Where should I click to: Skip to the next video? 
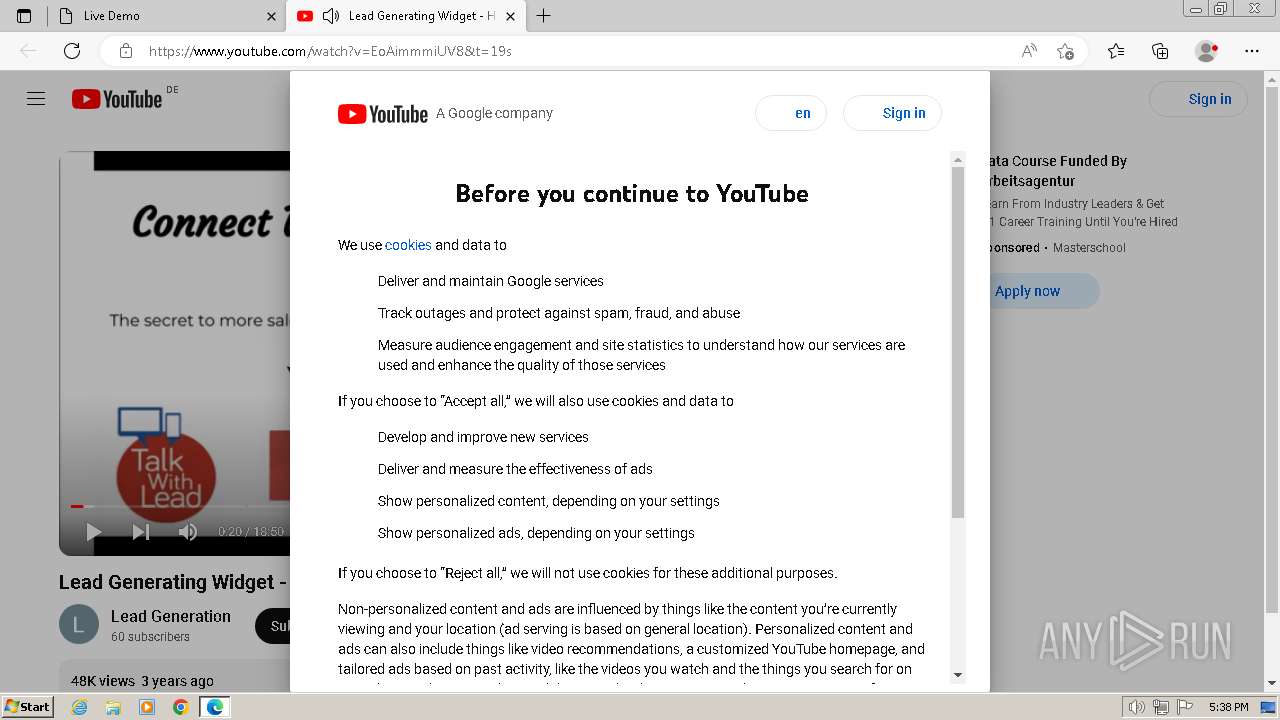click(141, 532)
